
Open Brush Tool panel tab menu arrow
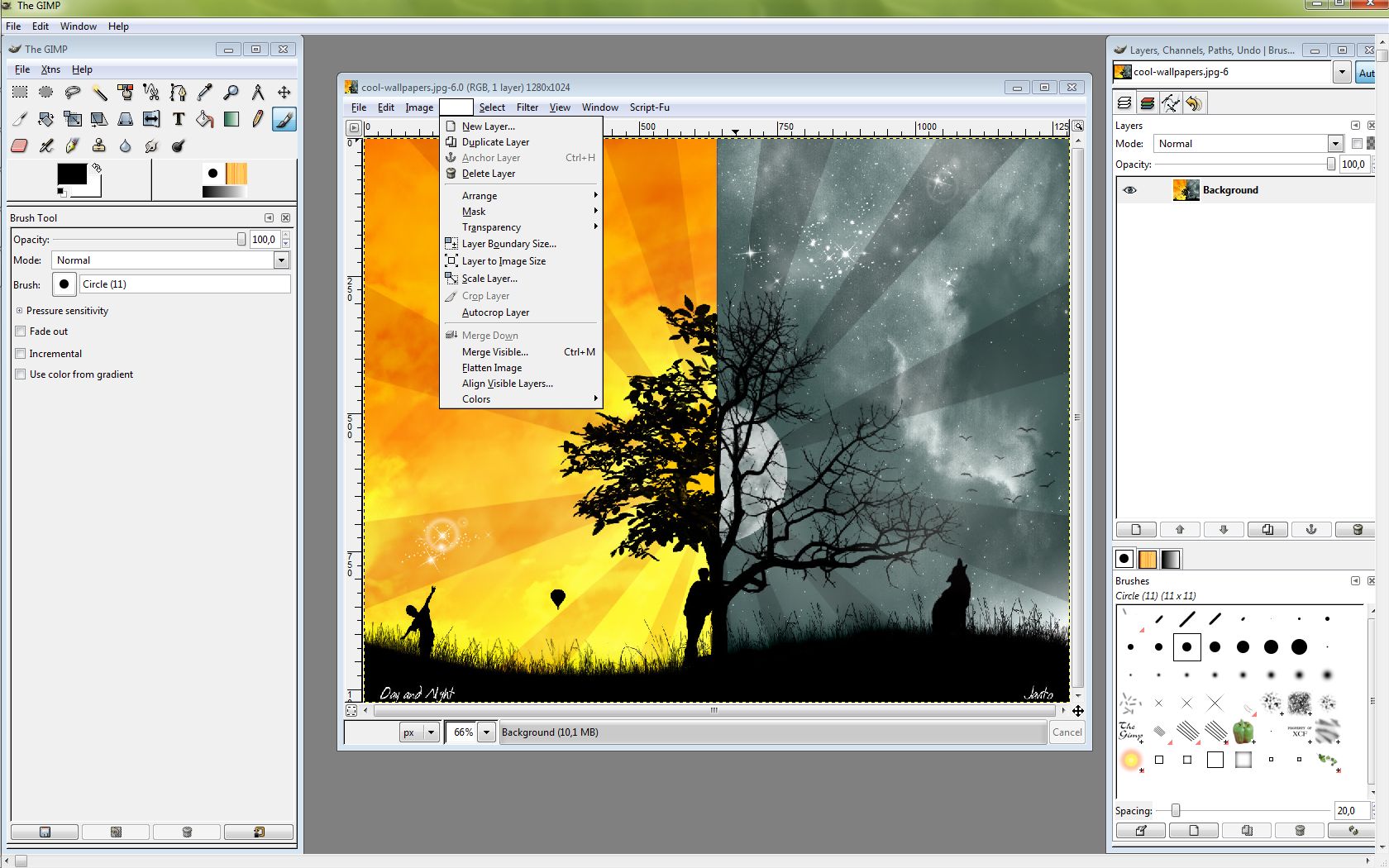pyautogui.click(x=269, y=218)
